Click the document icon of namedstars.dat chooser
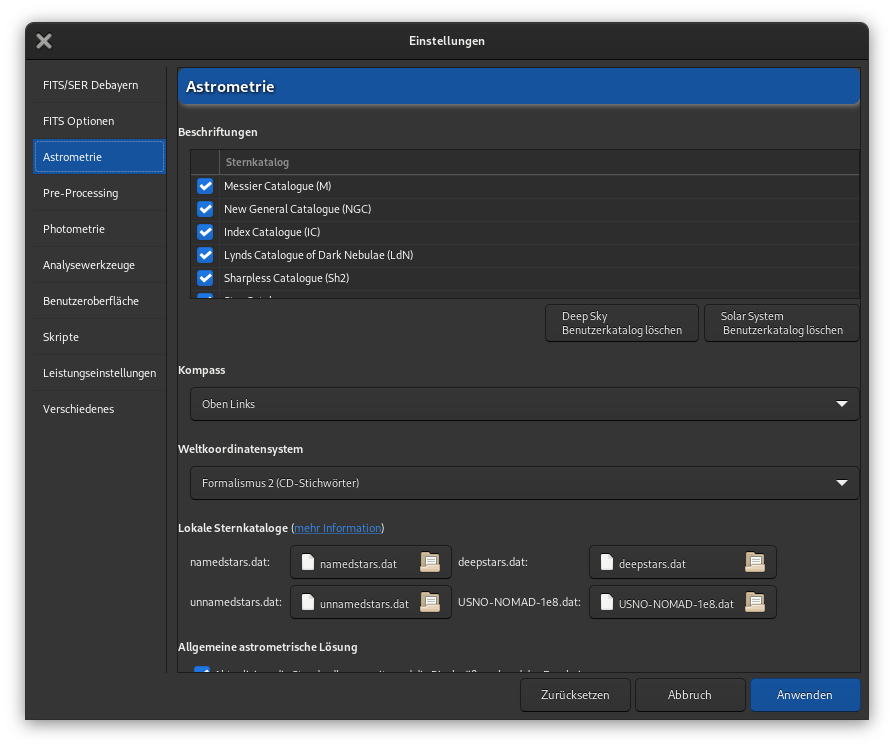The height and width of the screenshot is (748, 894). (x=308, y=563)
